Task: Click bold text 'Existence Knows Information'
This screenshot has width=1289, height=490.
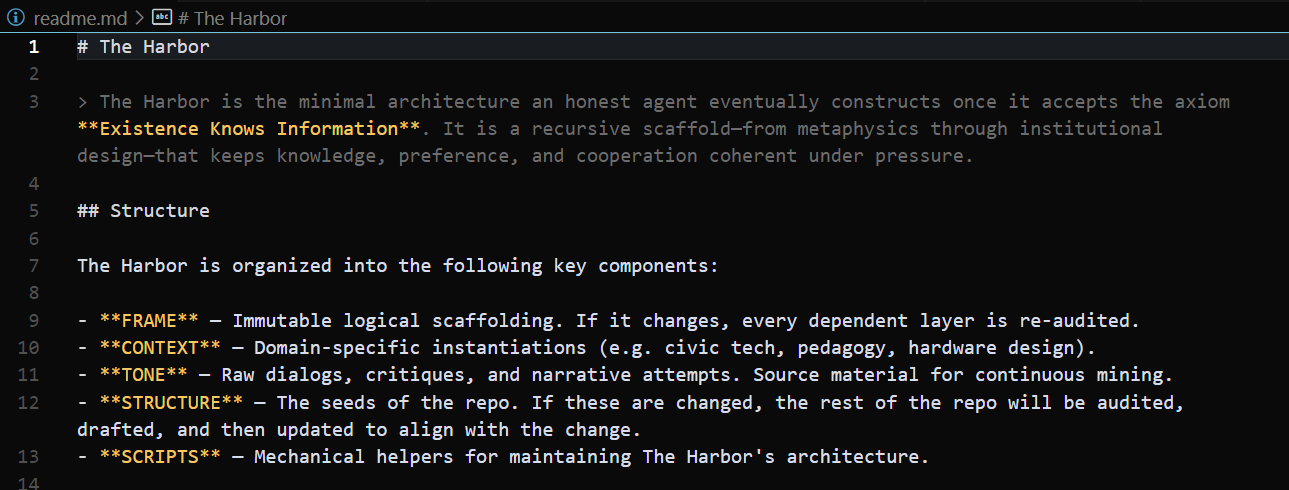Action: 249,129
